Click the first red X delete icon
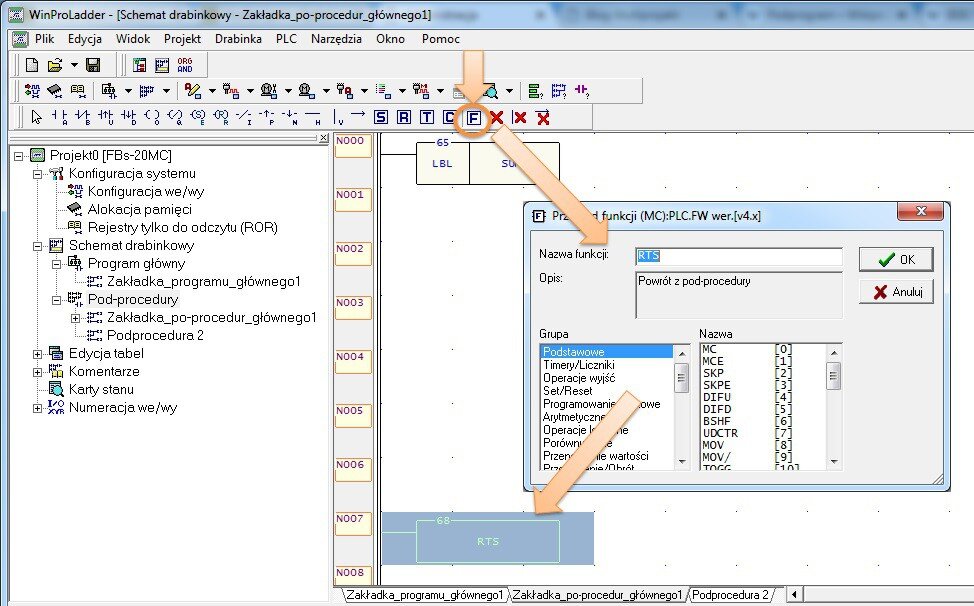974x606 pixels. click(496, 117)
